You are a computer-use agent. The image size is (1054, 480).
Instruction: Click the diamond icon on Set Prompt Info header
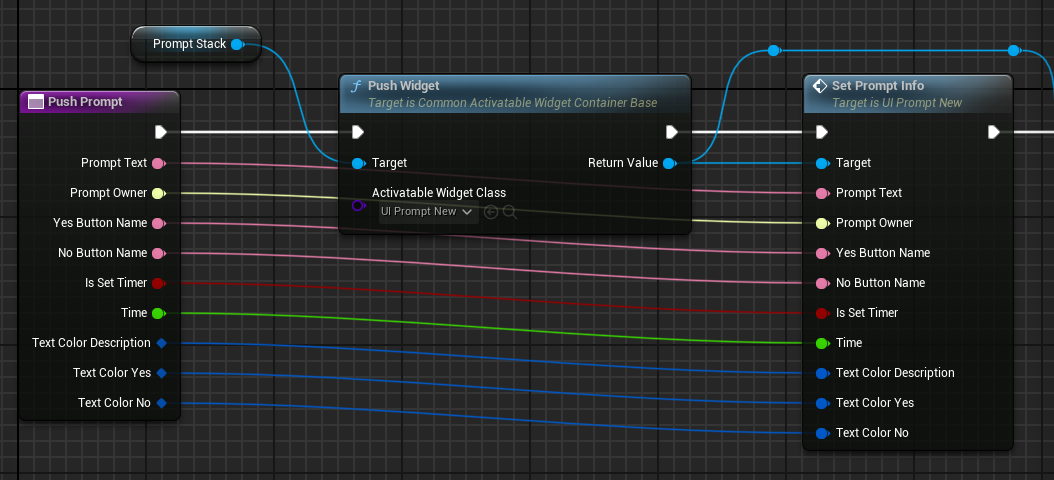[x=819, y=86]
